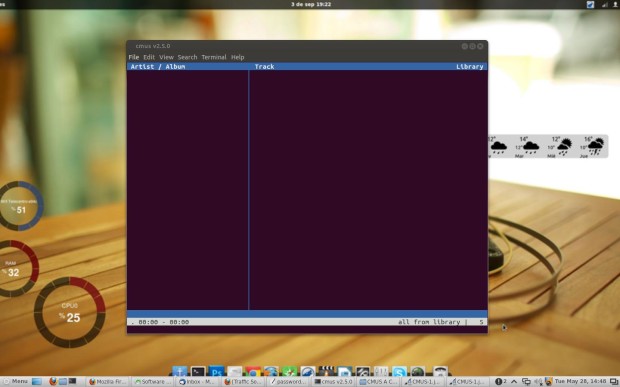Click the Library label in header
The height and width of the screenshot is (387, 620).
(x=469, y=66)
